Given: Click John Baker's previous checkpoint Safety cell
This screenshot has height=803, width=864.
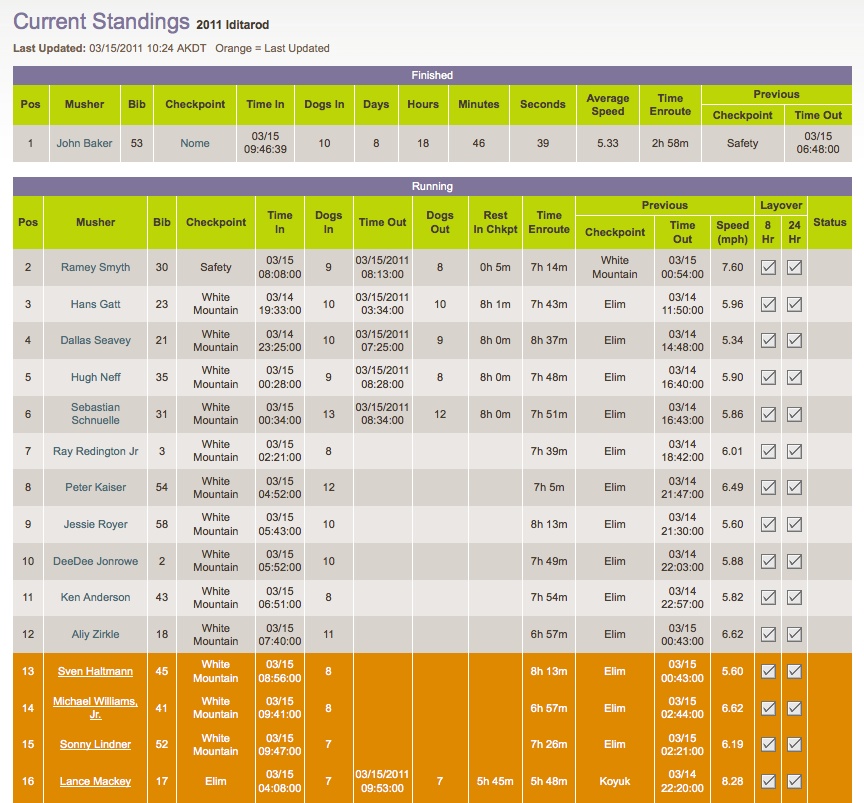Looking at the screenshot, I should pos(742,143).
